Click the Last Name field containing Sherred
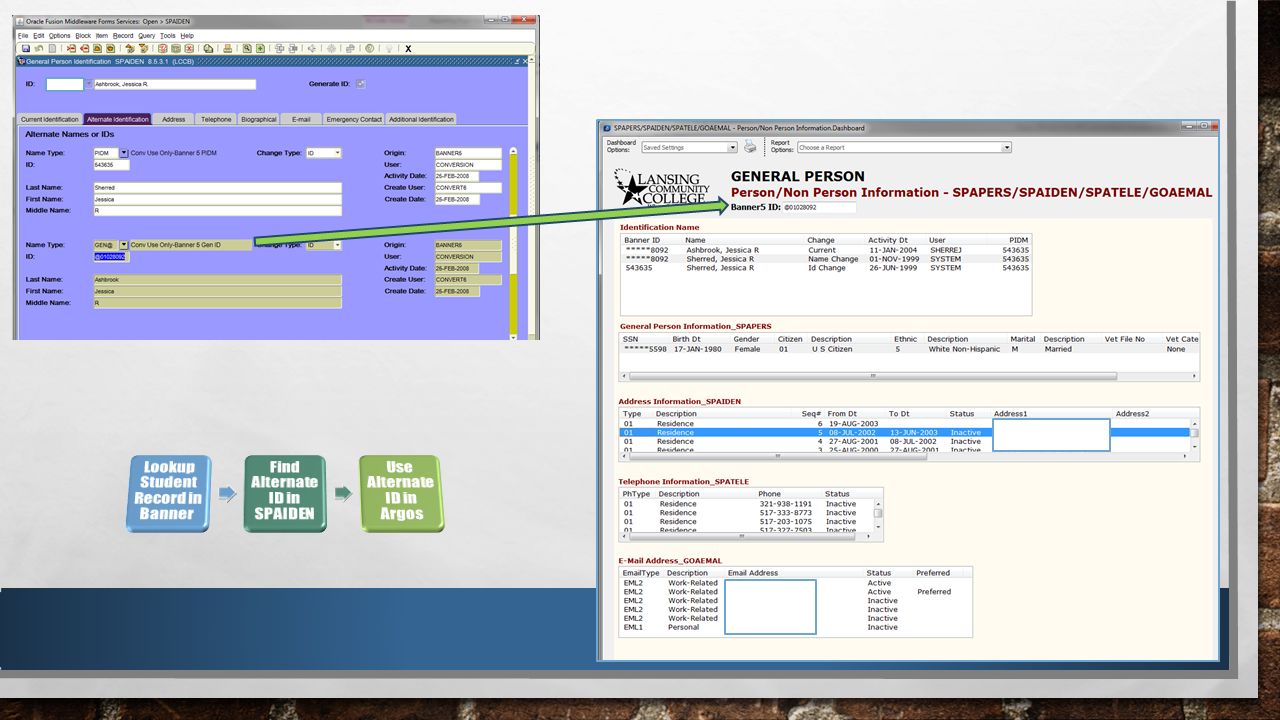This screenshot has height=720, width=1280. 217,187
